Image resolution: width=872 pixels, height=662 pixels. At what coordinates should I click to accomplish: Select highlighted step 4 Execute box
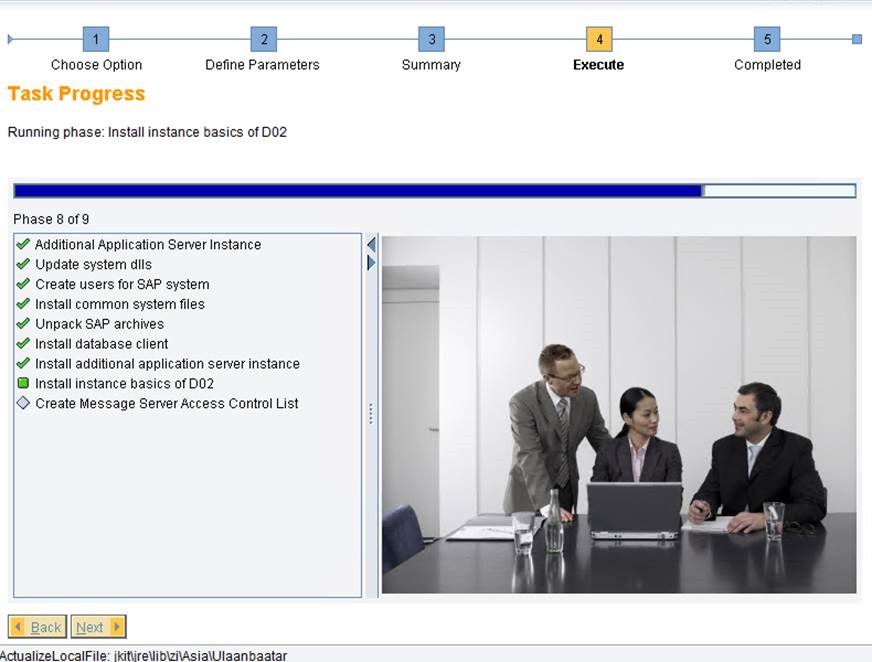tap(599, 39)
